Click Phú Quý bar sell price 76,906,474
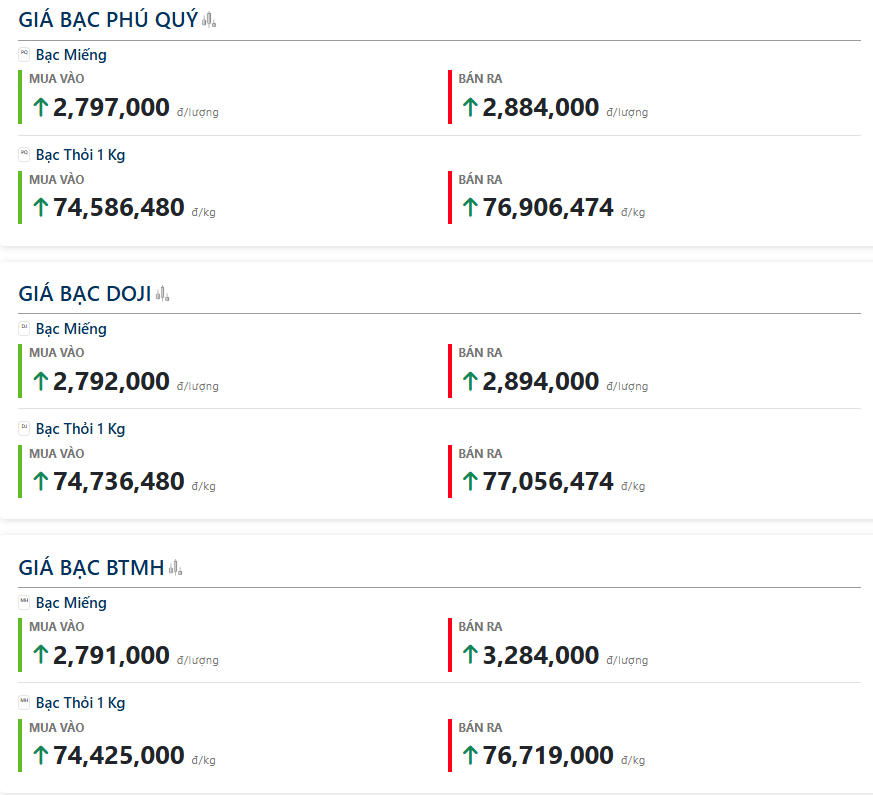Image resolution: width=873 pixels, height=795 pixels. point(548,208)
